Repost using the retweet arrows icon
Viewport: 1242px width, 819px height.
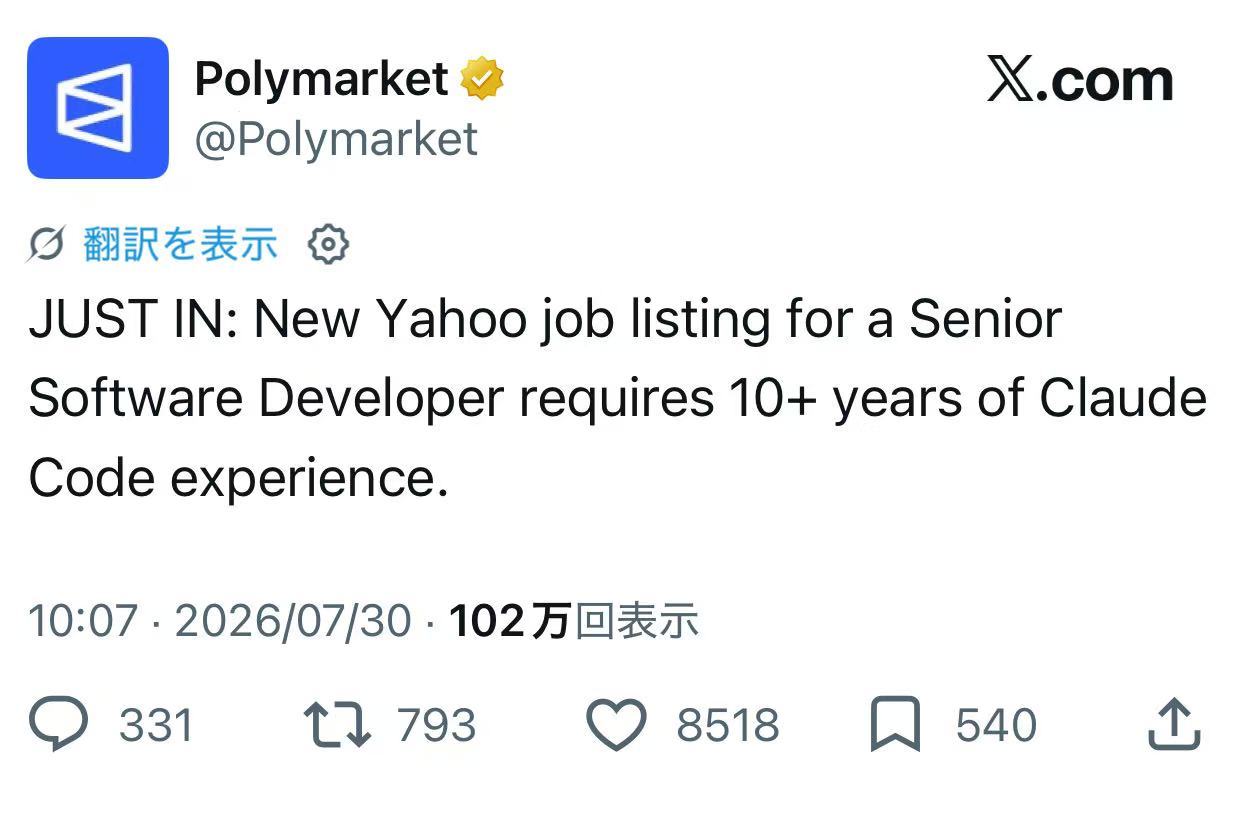point(338,726)
